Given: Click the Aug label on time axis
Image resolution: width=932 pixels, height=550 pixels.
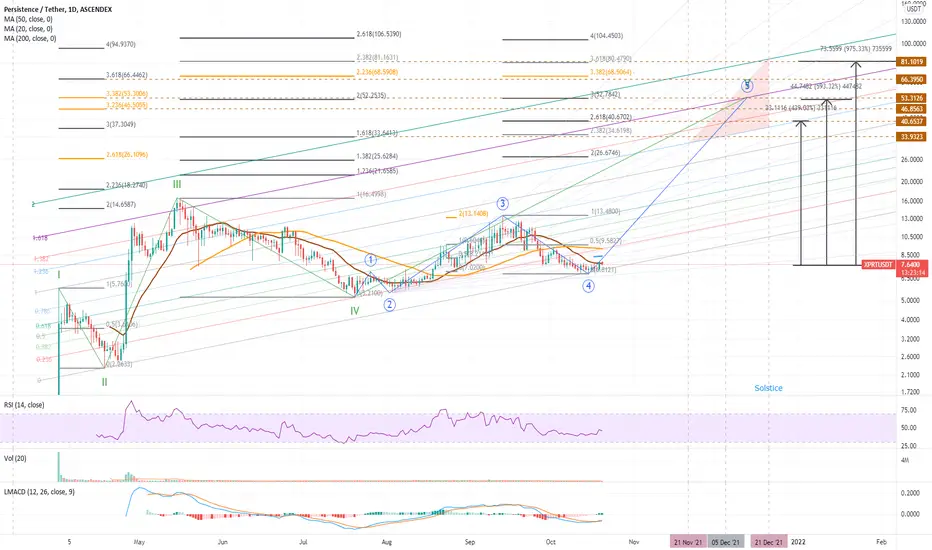Looking at the screenshot, I should (x=387, y=542).
